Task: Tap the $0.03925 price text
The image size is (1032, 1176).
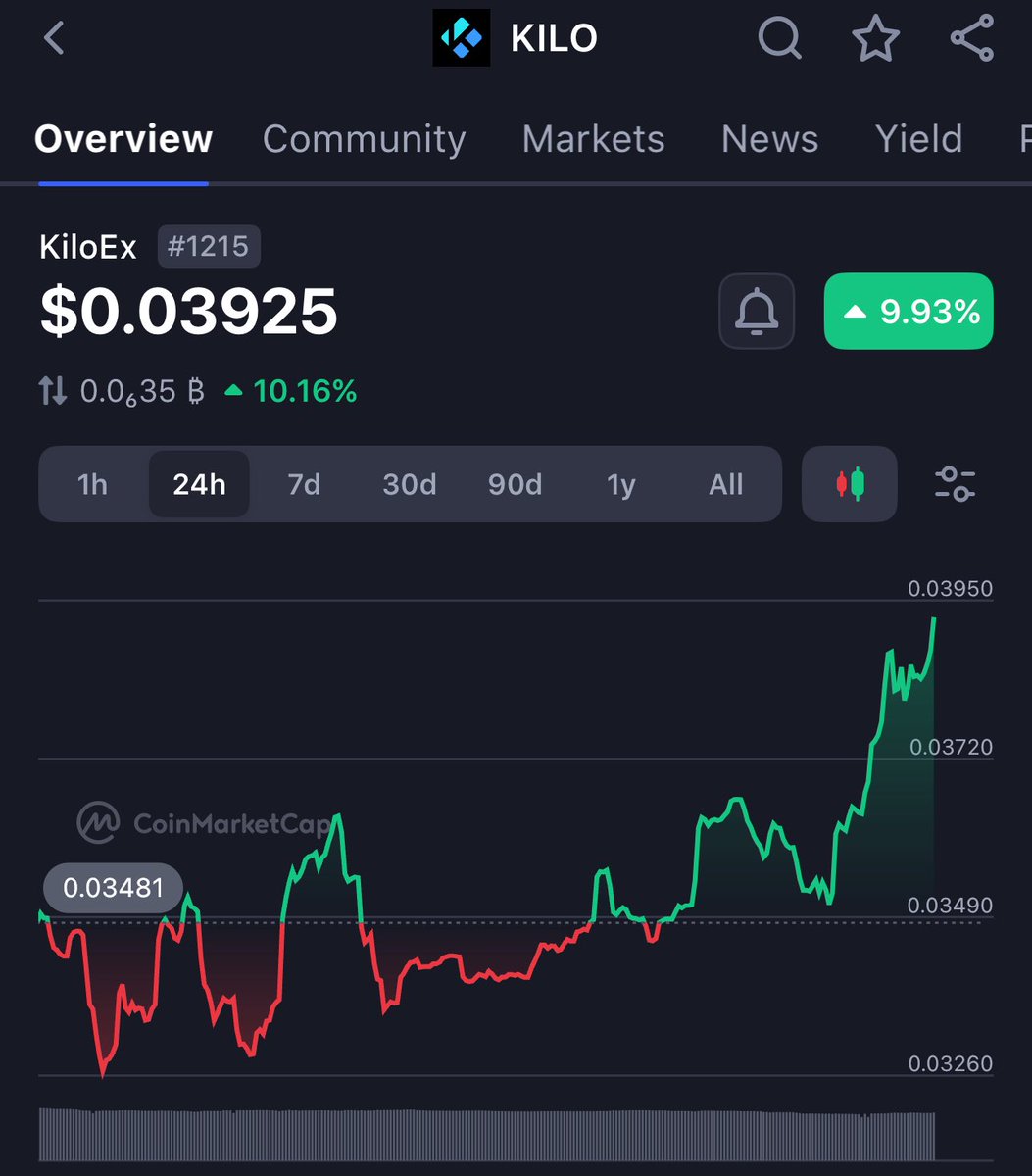Action: tap(188, 312)
